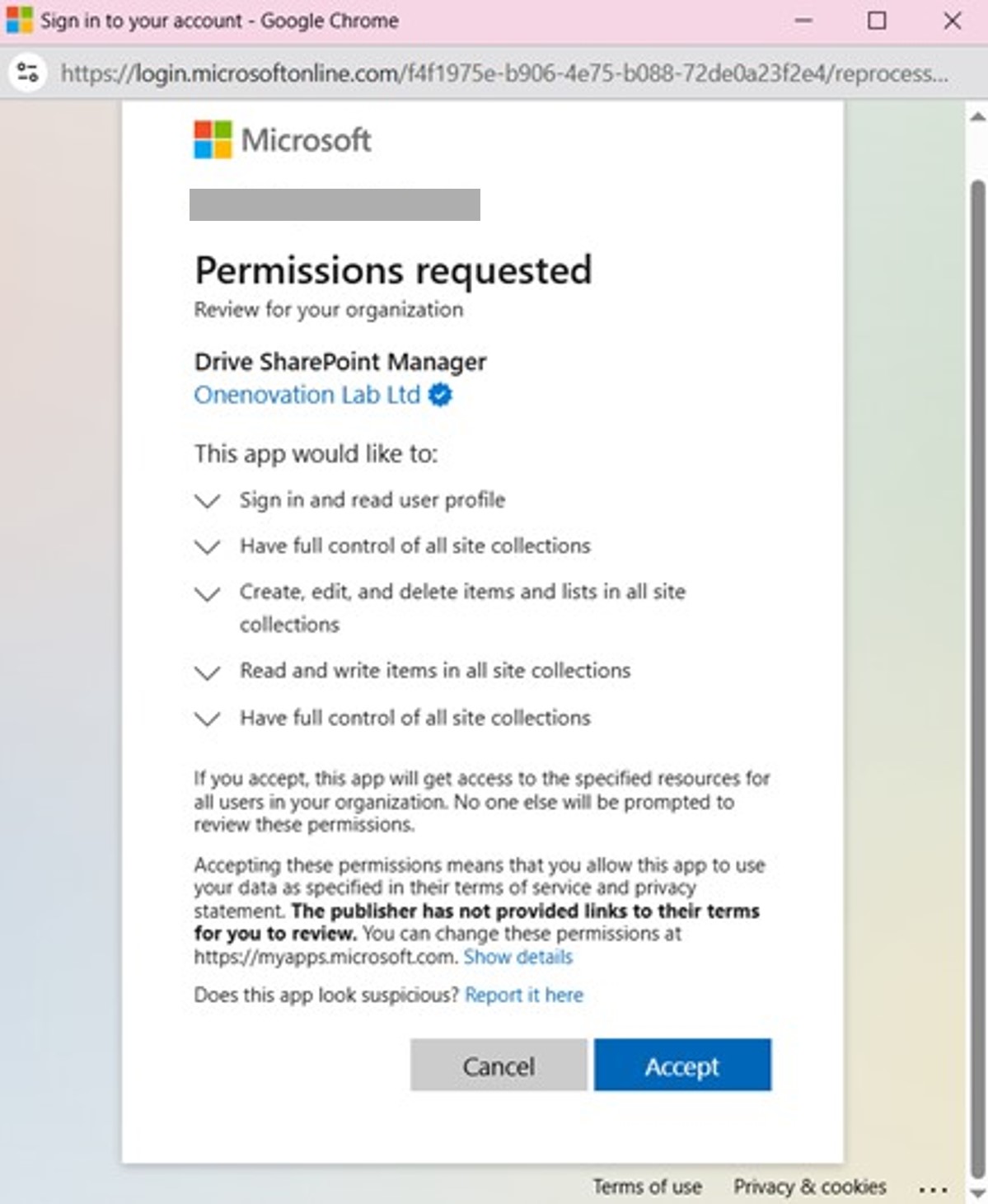Expand "Create, edit, and delete items" chevron
Viewport: 988px width, 1204px height.
point(207,593)
